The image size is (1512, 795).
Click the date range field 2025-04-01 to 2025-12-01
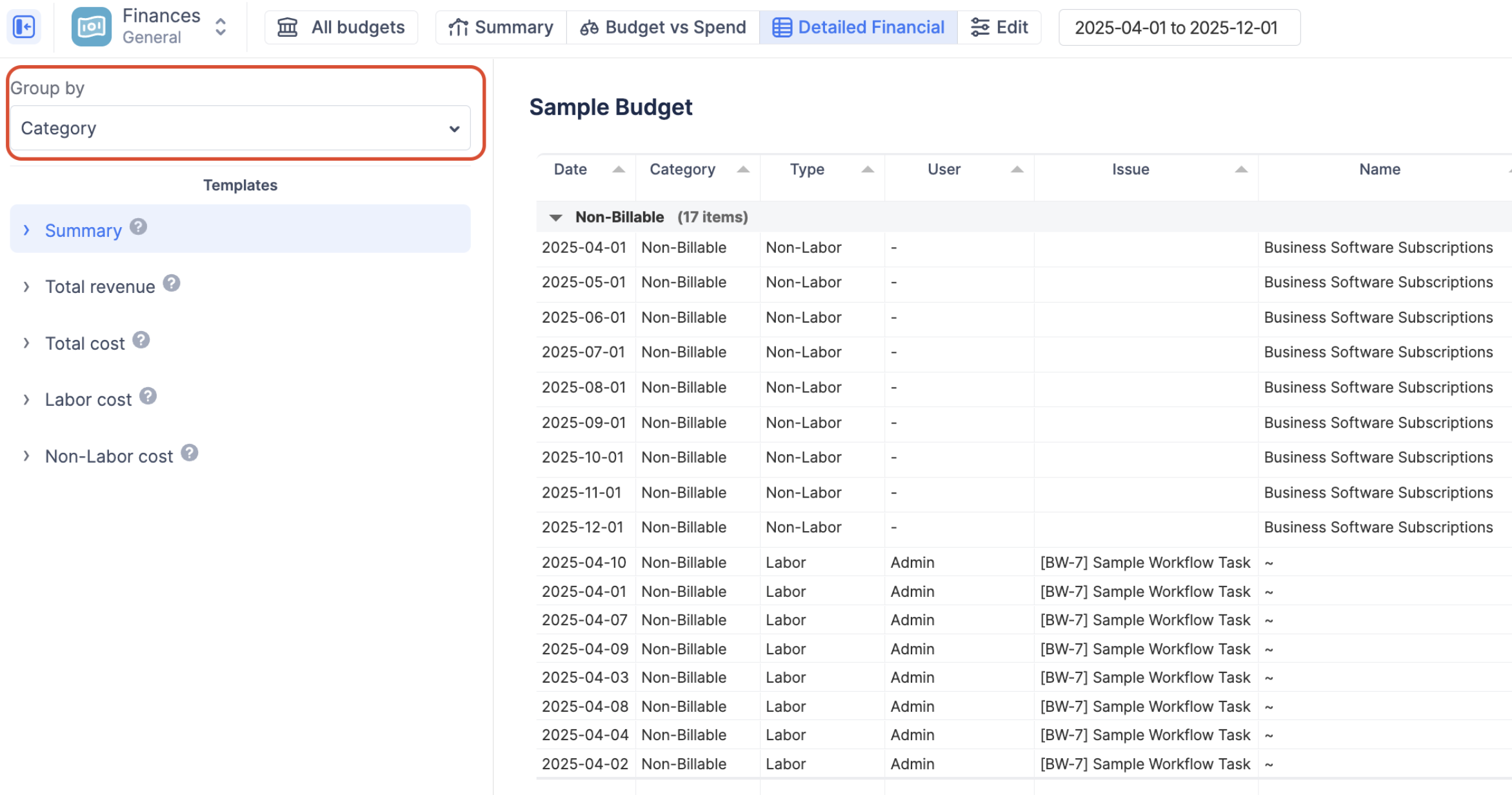coord(1179,28)
